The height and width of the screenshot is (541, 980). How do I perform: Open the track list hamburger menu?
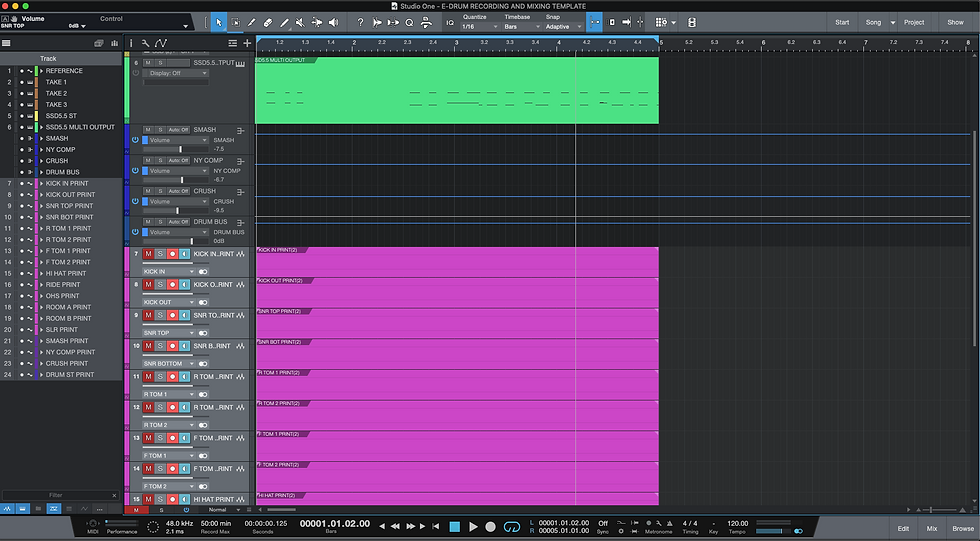(x=6, y=43)
